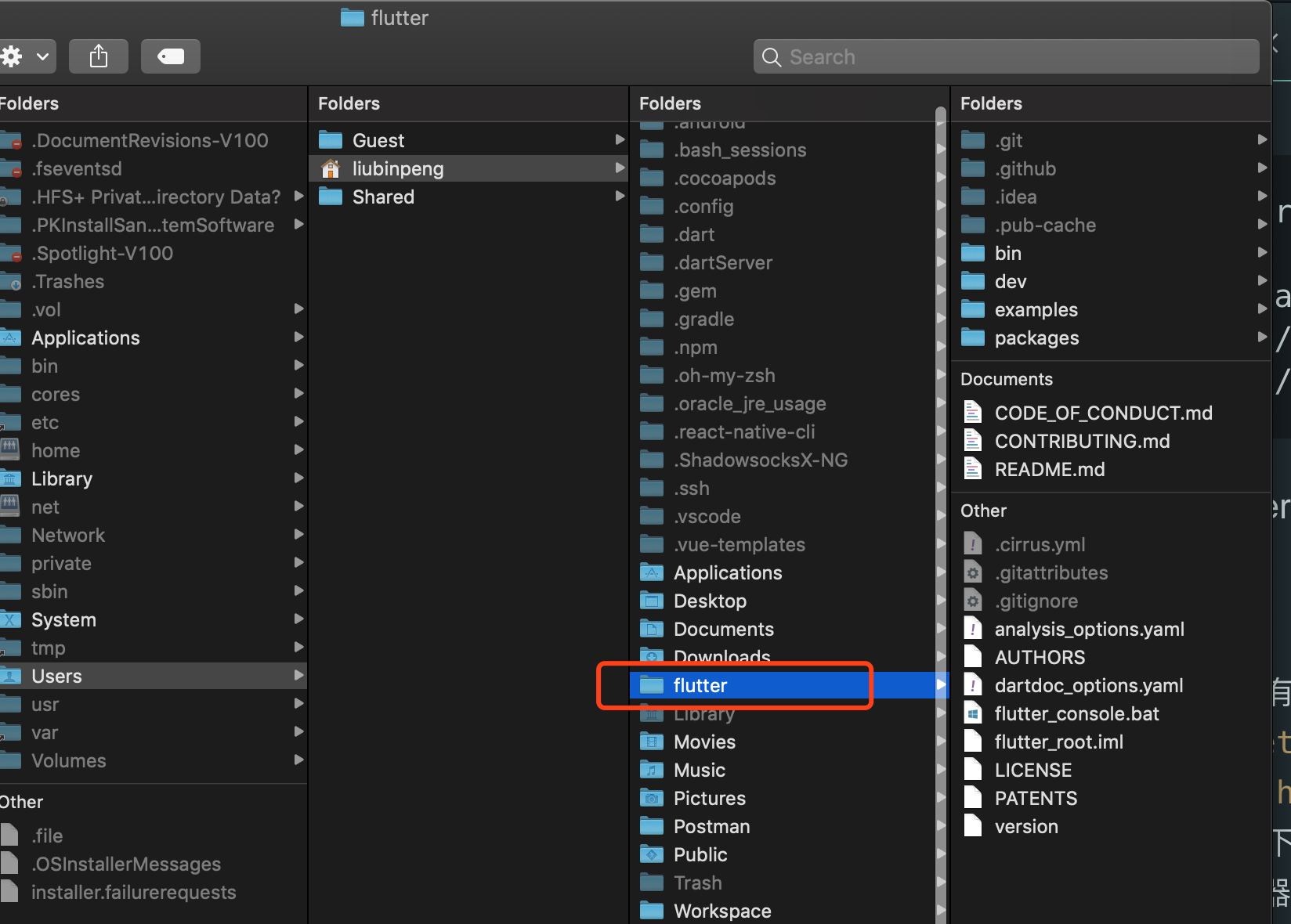Viewport: 1291px width, 924px height.
Task: Select the .react-native-cli folder name
Action: [744, 432]
